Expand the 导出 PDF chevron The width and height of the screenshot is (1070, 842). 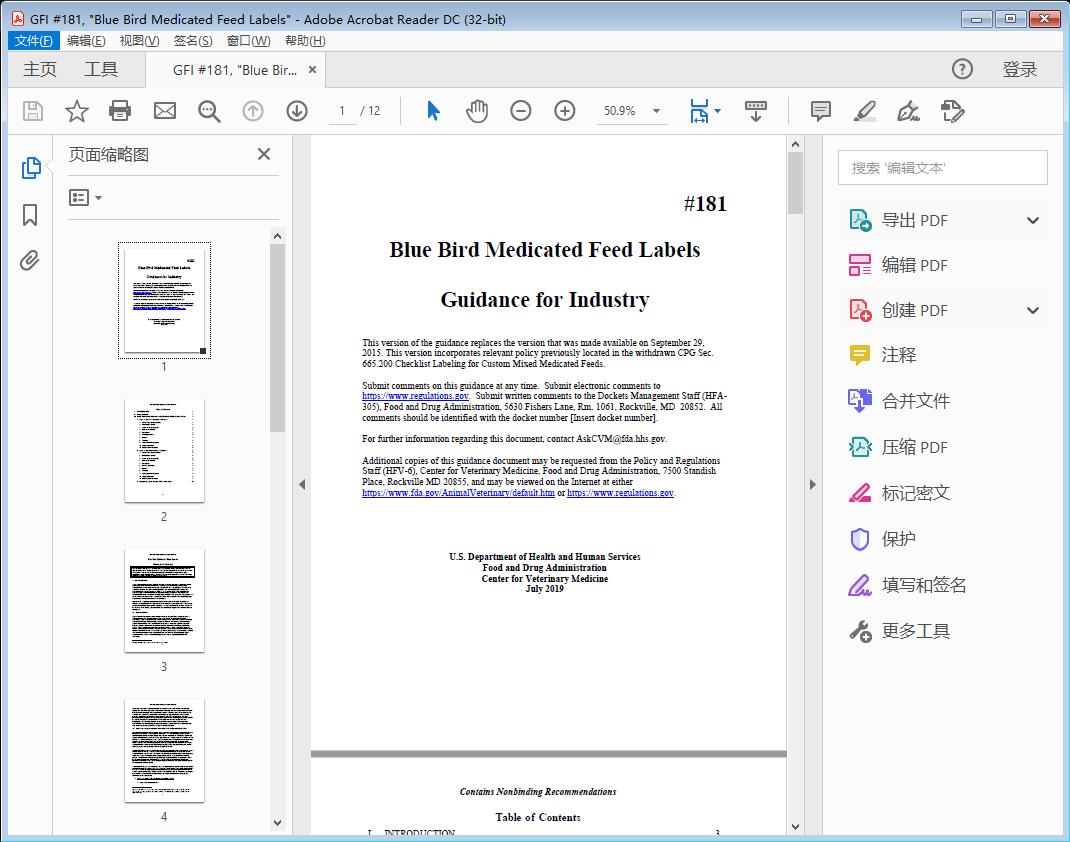[x=1033, y=221]
